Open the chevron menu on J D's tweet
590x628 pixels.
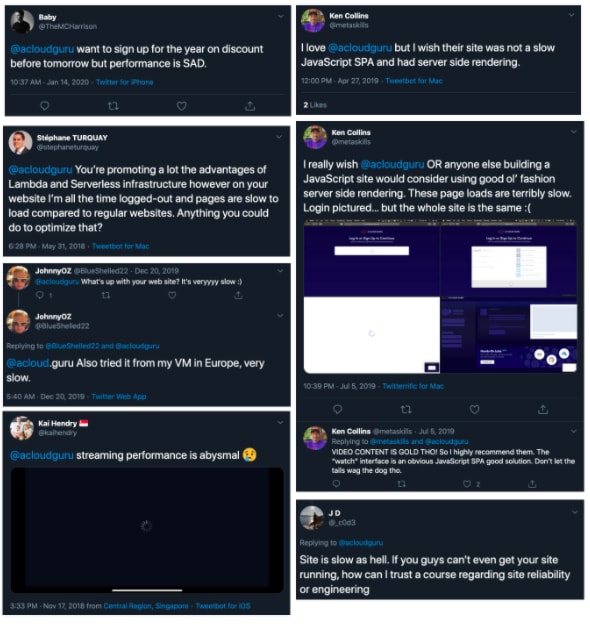[x=574, y=512]
